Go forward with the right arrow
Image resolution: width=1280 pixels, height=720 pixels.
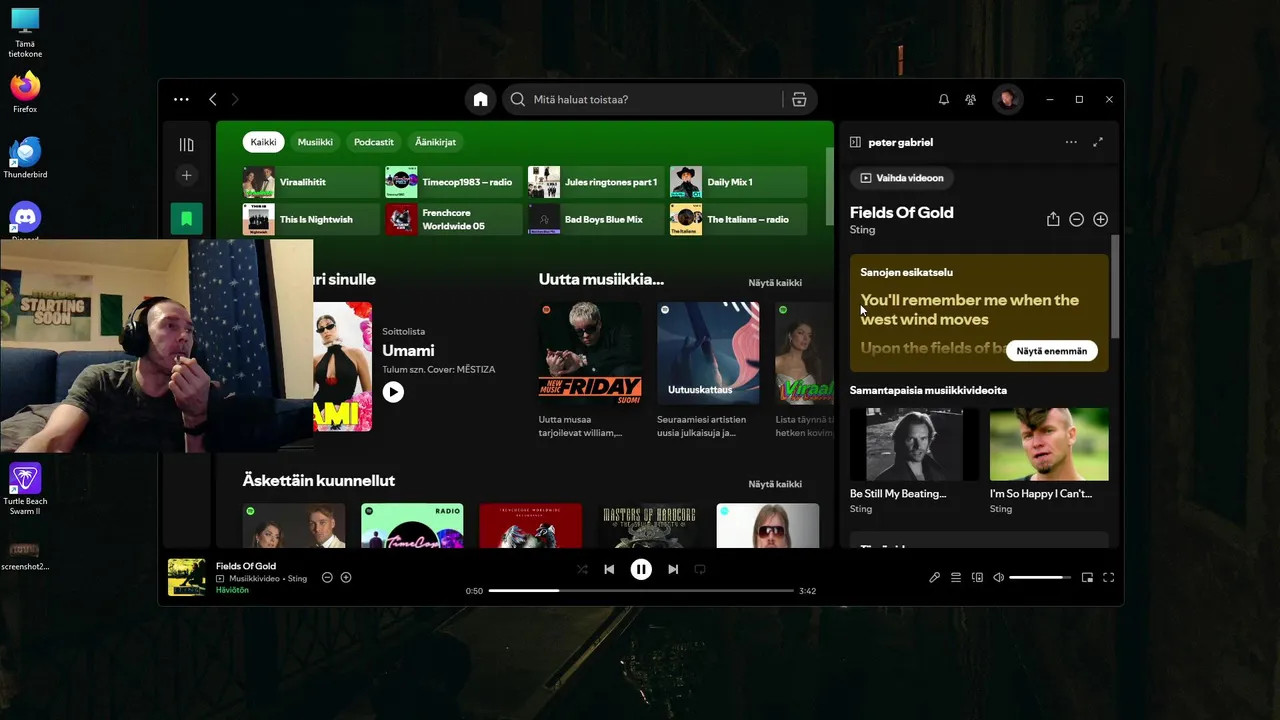235,100
